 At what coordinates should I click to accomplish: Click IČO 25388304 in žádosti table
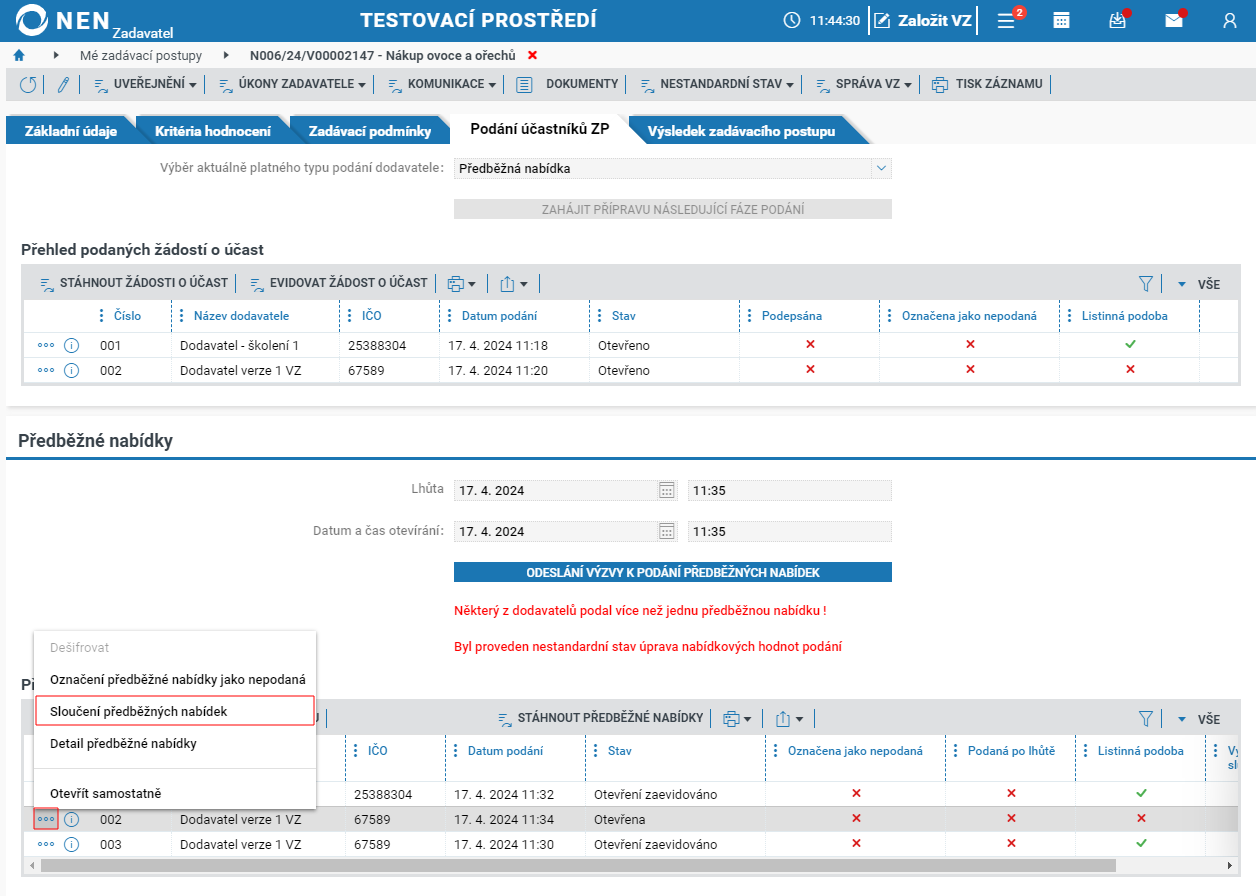pos(377,345)
